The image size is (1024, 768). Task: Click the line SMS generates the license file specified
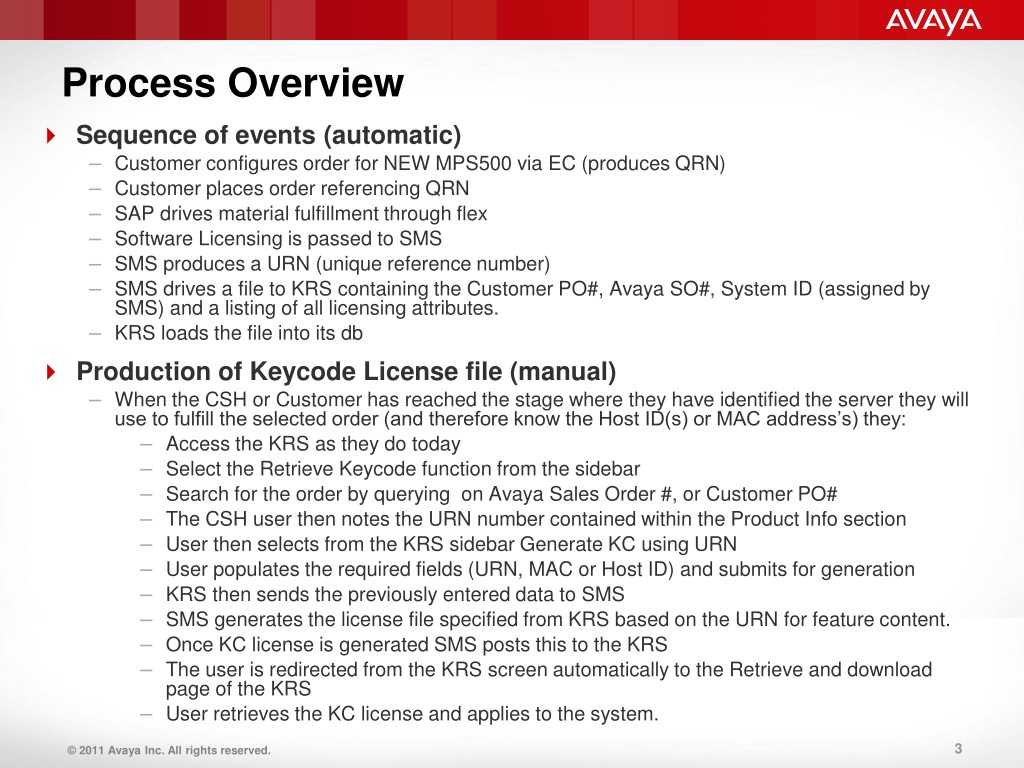(558, 619)
